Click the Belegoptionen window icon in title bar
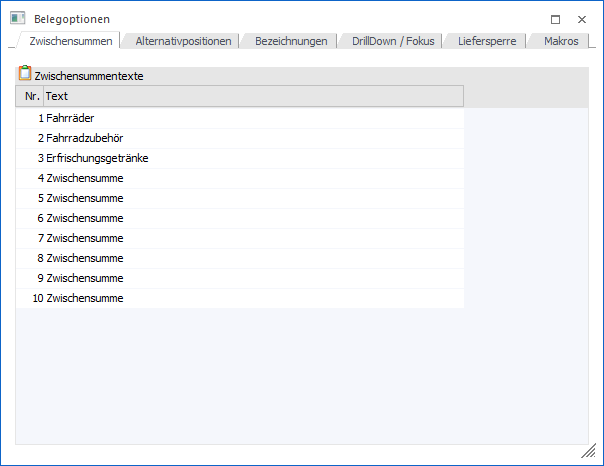 click(x=17, y=18)
